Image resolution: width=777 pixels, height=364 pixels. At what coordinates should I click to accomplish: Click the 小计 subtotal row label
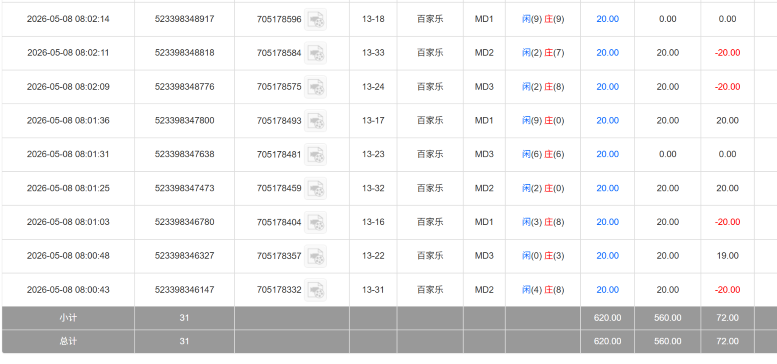68,318
